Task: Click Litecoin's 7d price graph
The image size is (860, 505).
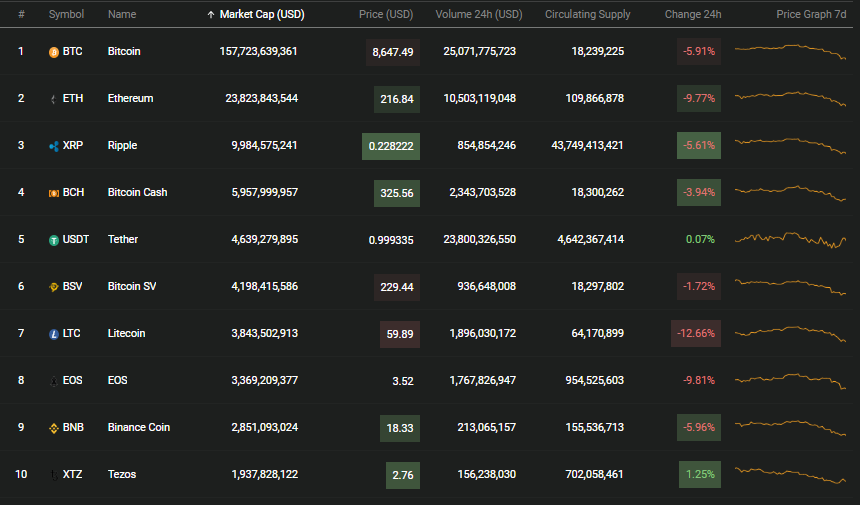Action: point(790,334)
